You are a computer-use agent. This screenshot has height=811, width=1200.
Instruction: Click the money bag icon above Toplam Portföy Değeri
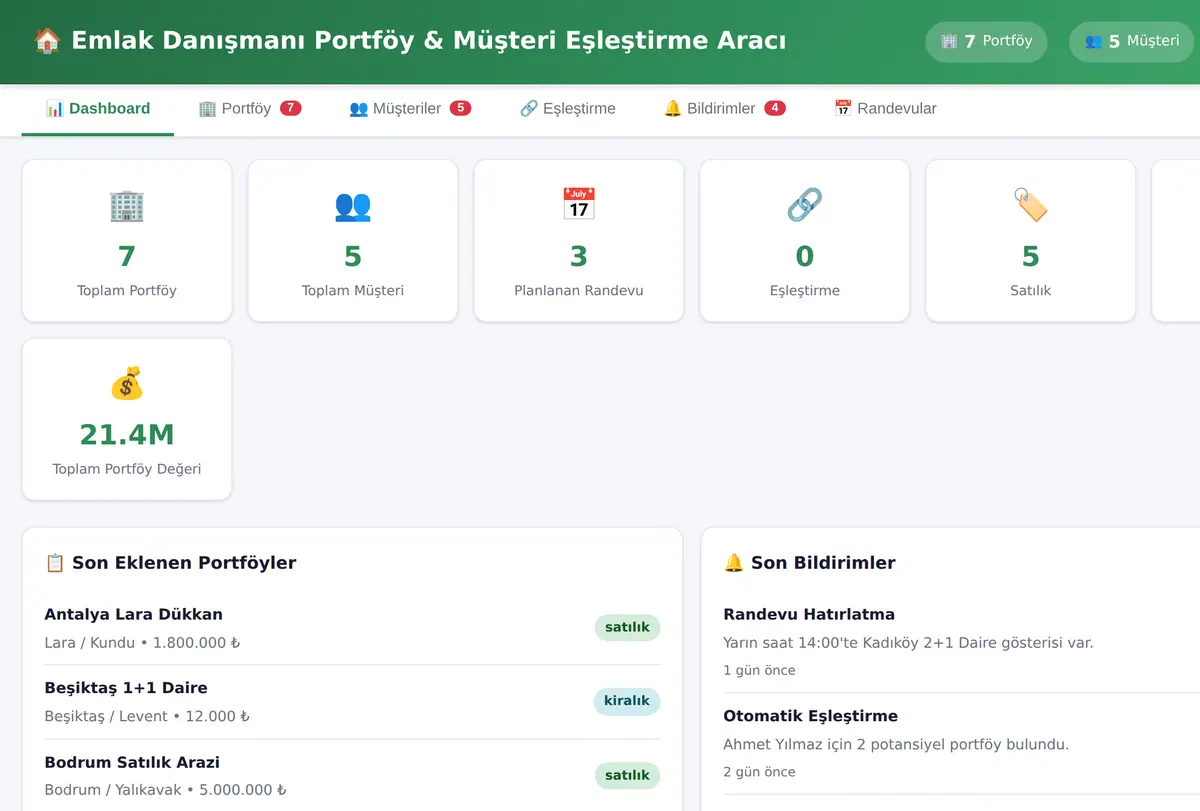127,383
